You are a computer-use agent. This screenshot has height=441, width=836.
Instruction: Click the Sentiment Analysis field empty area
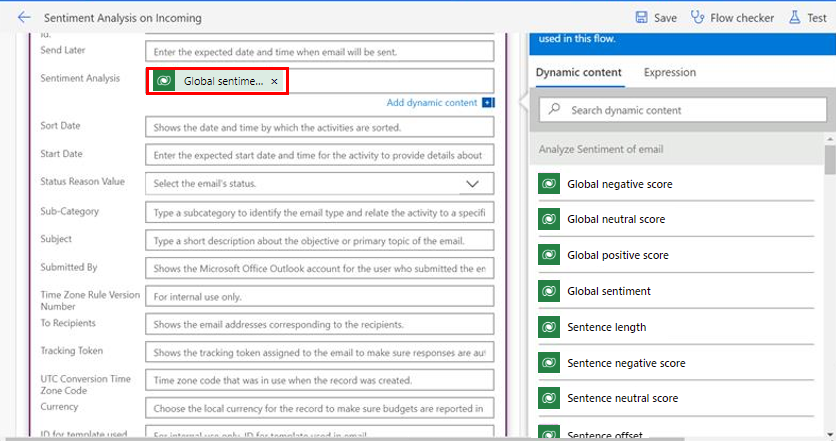pyautogui.click(x=391, y=81)
